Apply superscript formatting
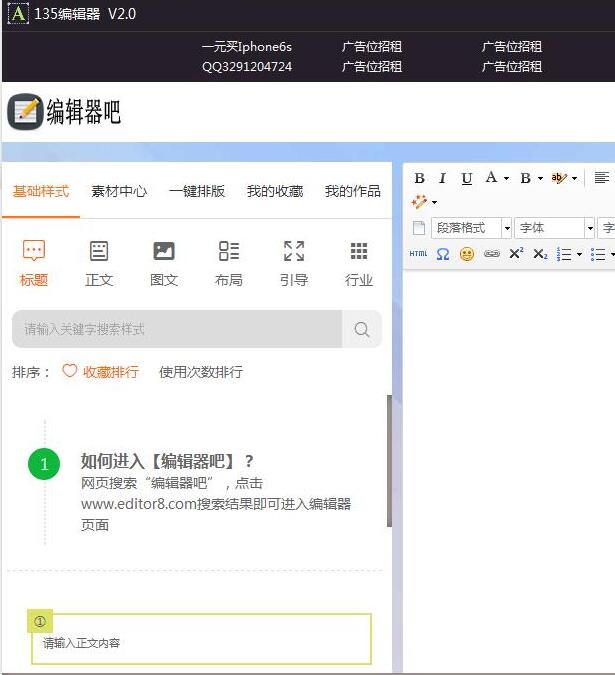Image resolution: width=615 pixels, height=675 pixels. (516, 253)
